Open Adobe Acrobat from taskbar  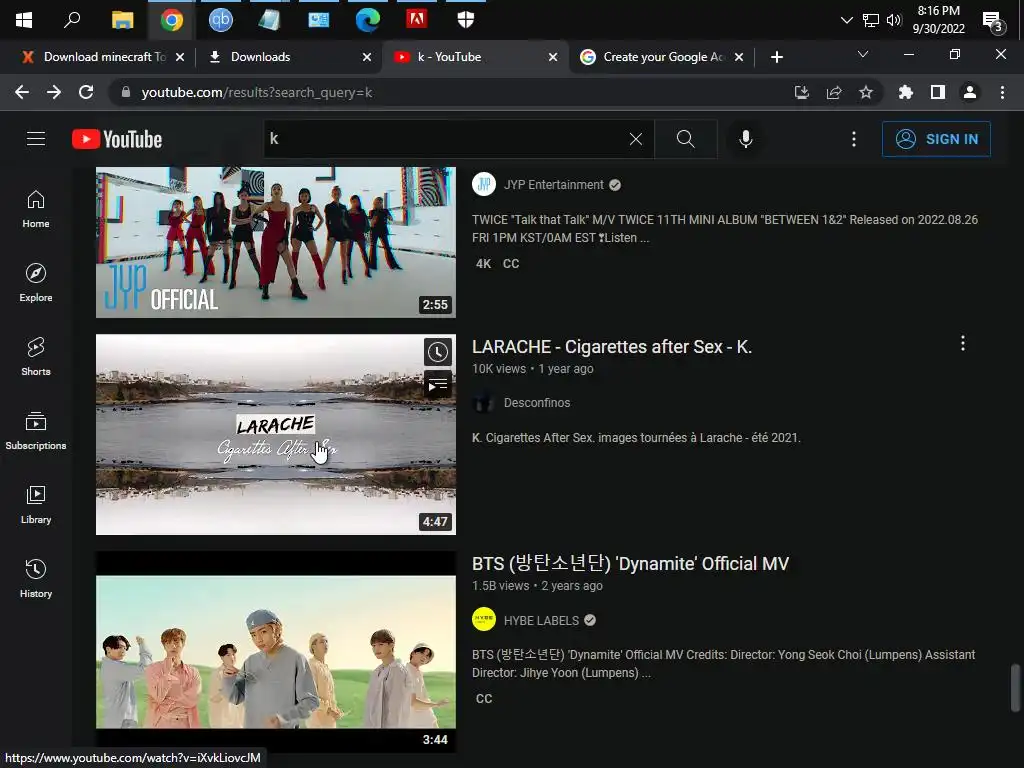tap(417, 20)
